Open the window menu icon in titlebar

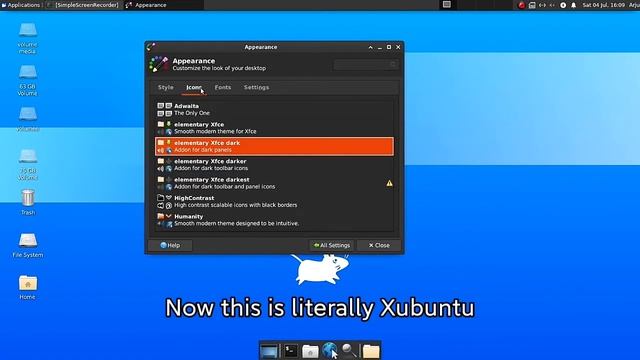tap(151, 47)
